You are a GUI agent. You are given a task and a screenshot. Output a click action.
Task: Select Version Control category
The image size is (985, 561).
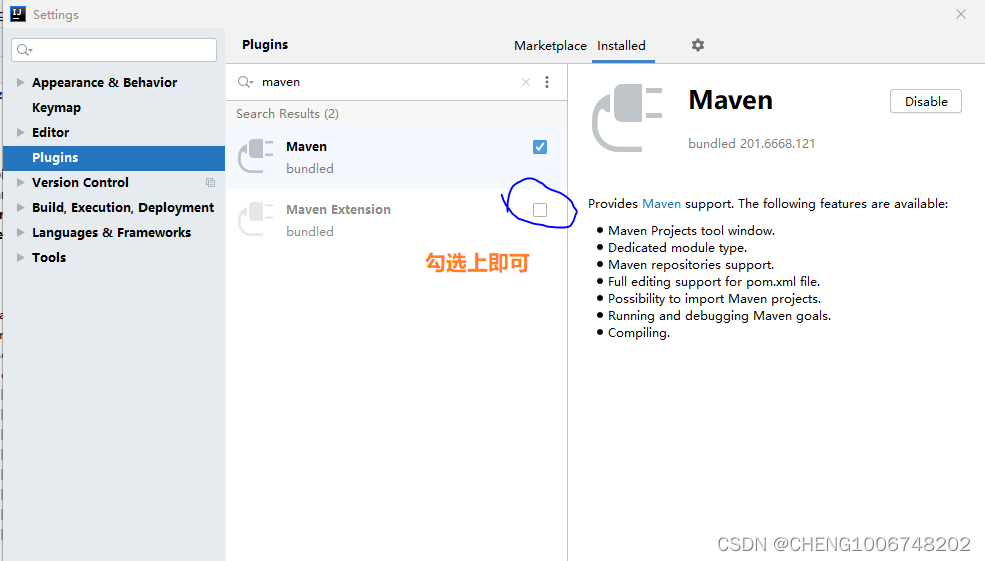(80, 182)
